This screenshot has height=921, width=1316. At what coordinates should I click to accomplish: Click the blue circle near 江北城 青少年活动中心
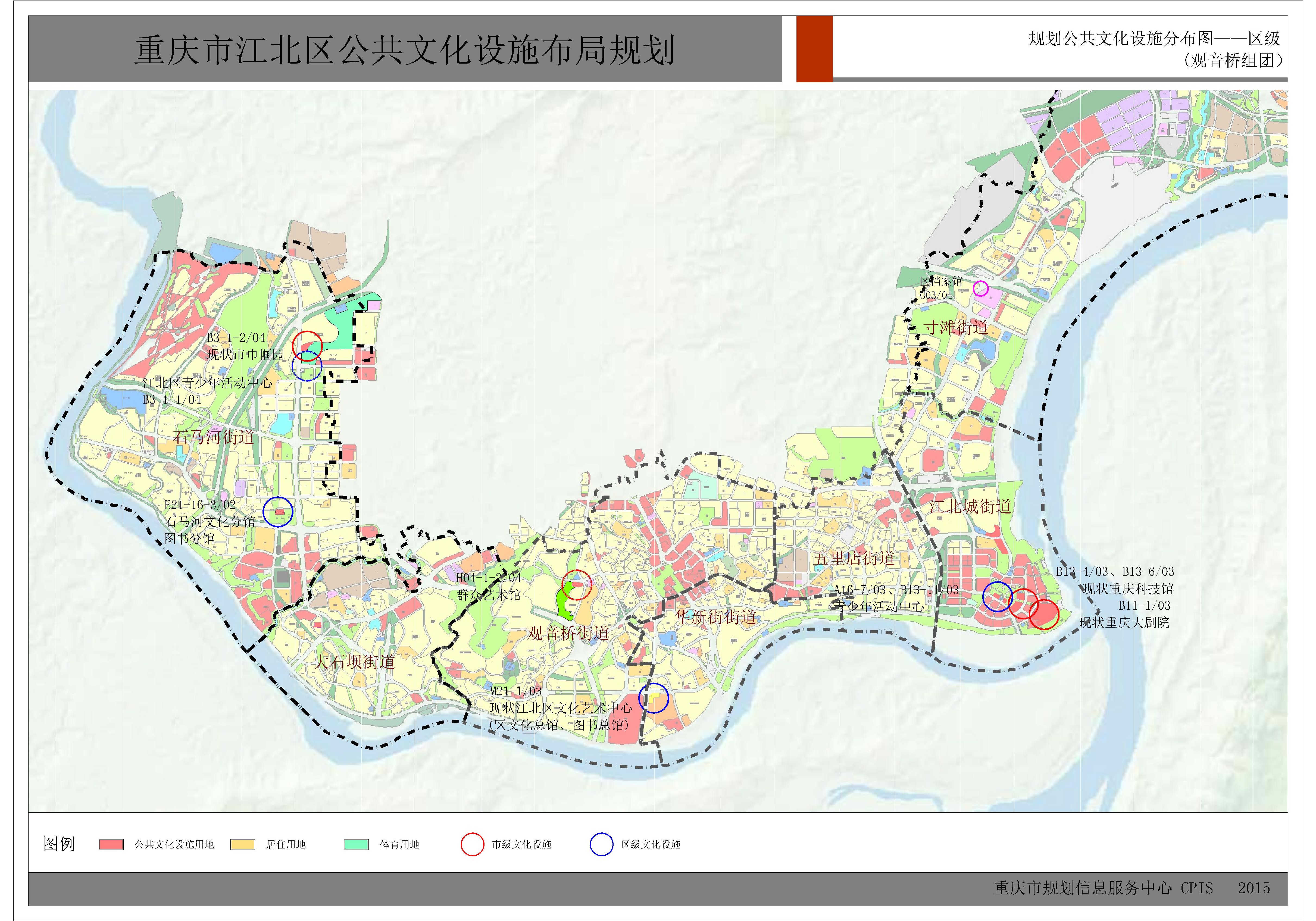click(997, 597)
